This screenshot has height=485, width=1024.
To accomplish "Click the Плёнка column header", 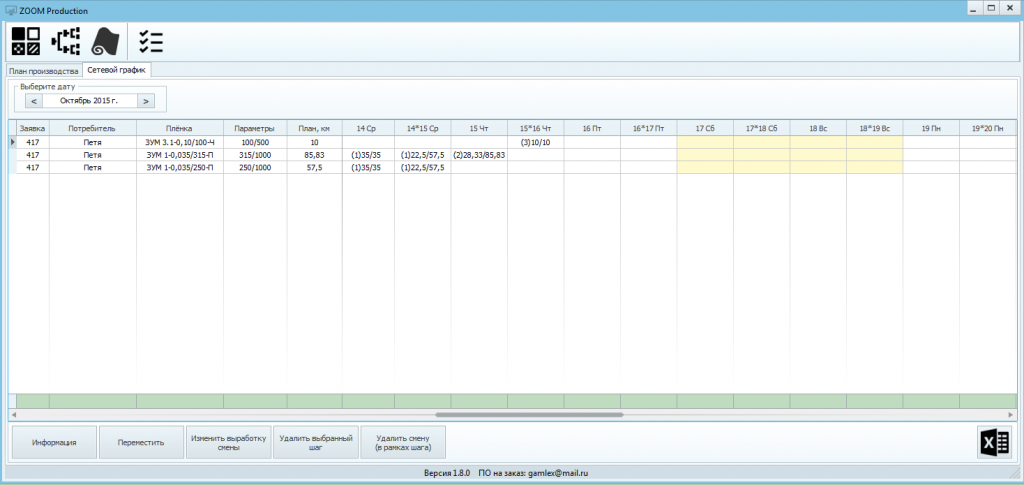I will tap(179, 128).
